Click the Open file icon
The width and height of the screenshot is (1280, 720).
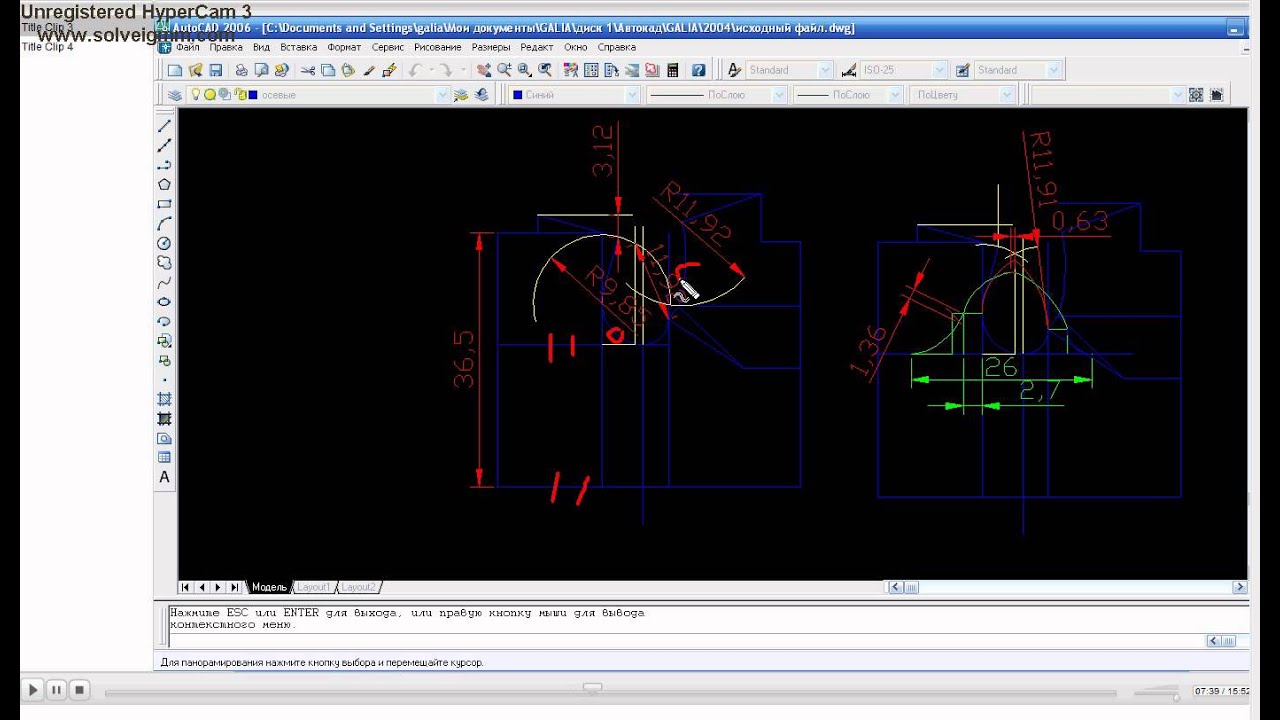[195, 70]
